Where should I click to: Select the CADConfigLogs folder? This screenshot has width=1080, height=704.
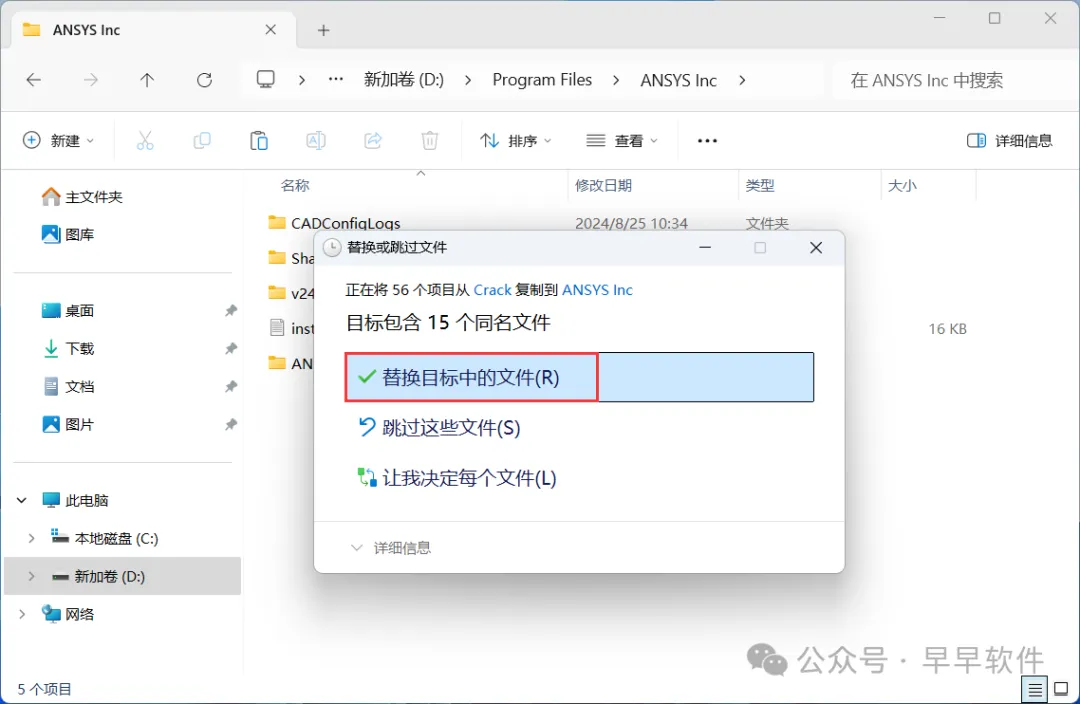tap(334, 223)
